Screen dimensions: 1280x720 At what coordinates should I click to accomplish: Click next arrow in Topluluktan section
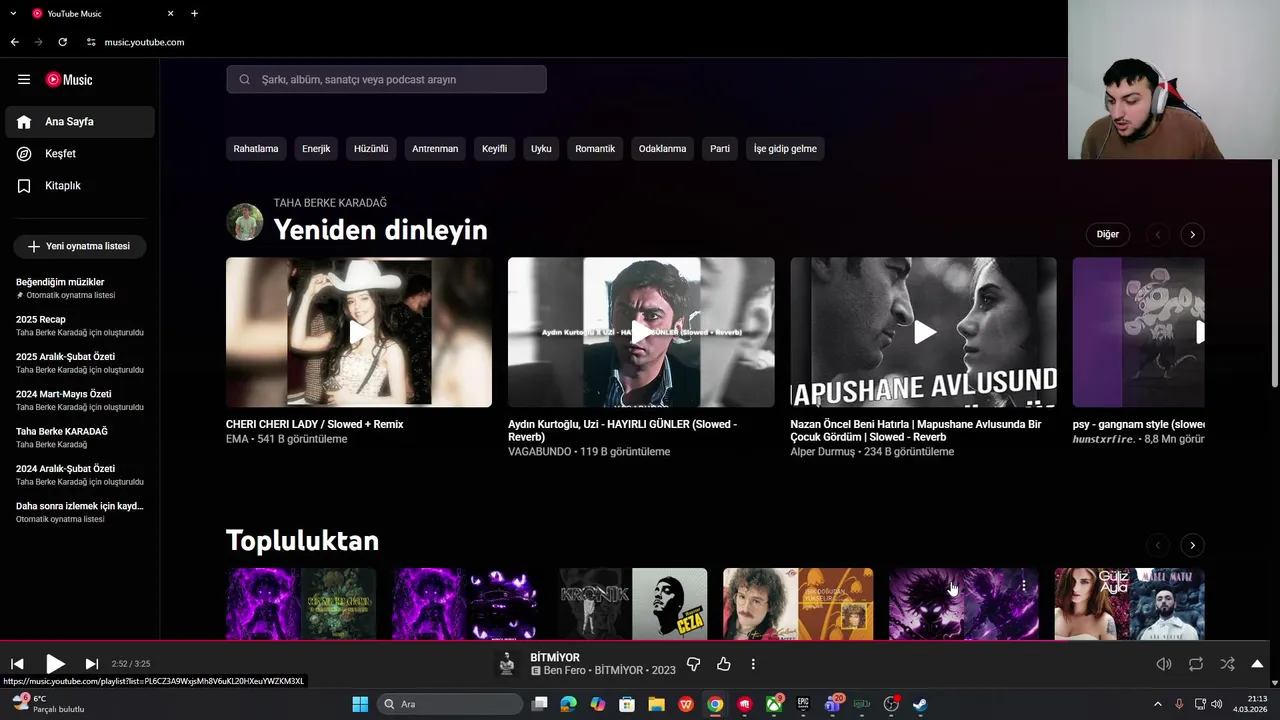click(1192, 545)
